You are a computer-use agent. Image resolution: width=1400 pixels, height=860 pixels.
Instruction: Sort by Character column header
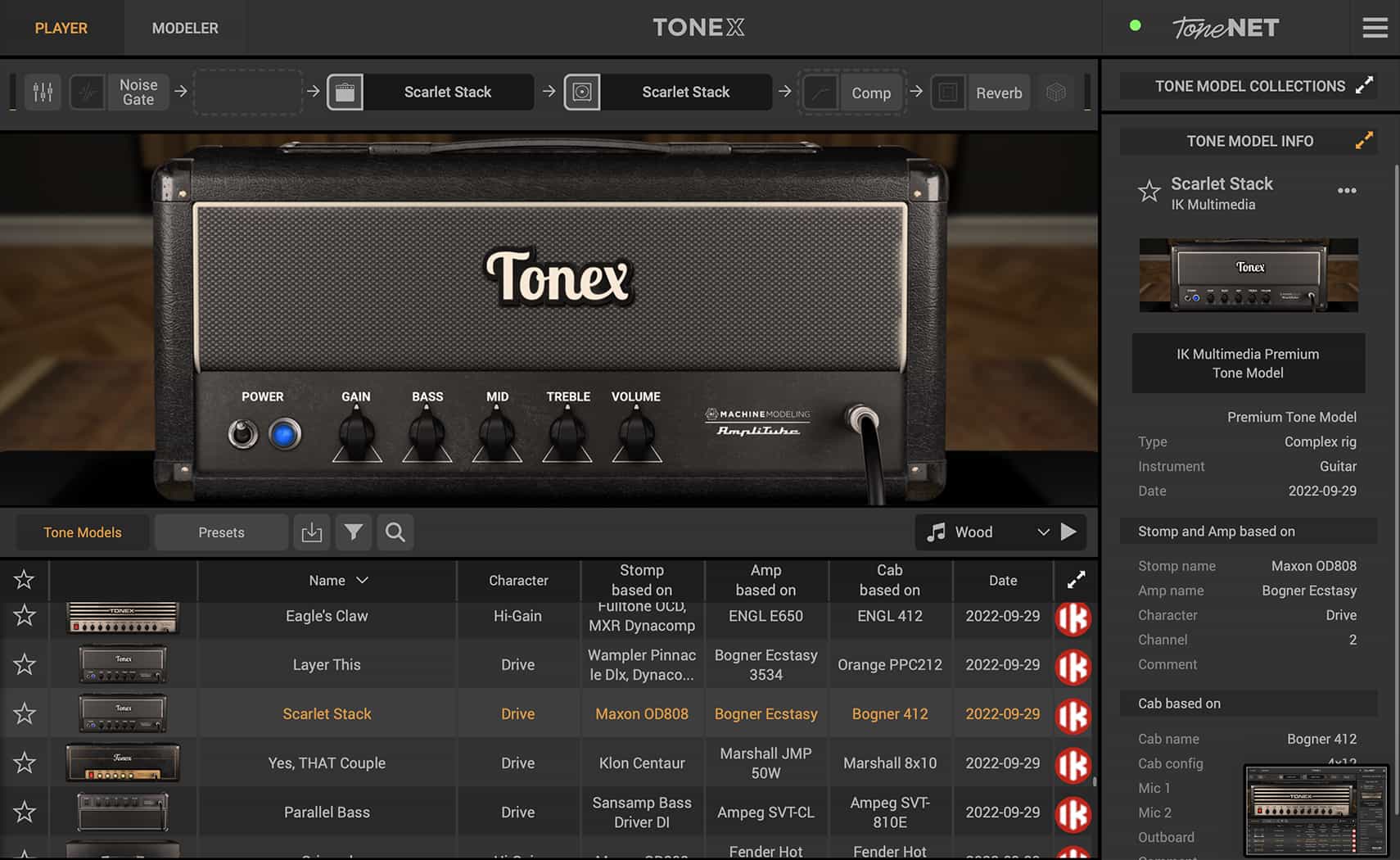tap(518, 580)
